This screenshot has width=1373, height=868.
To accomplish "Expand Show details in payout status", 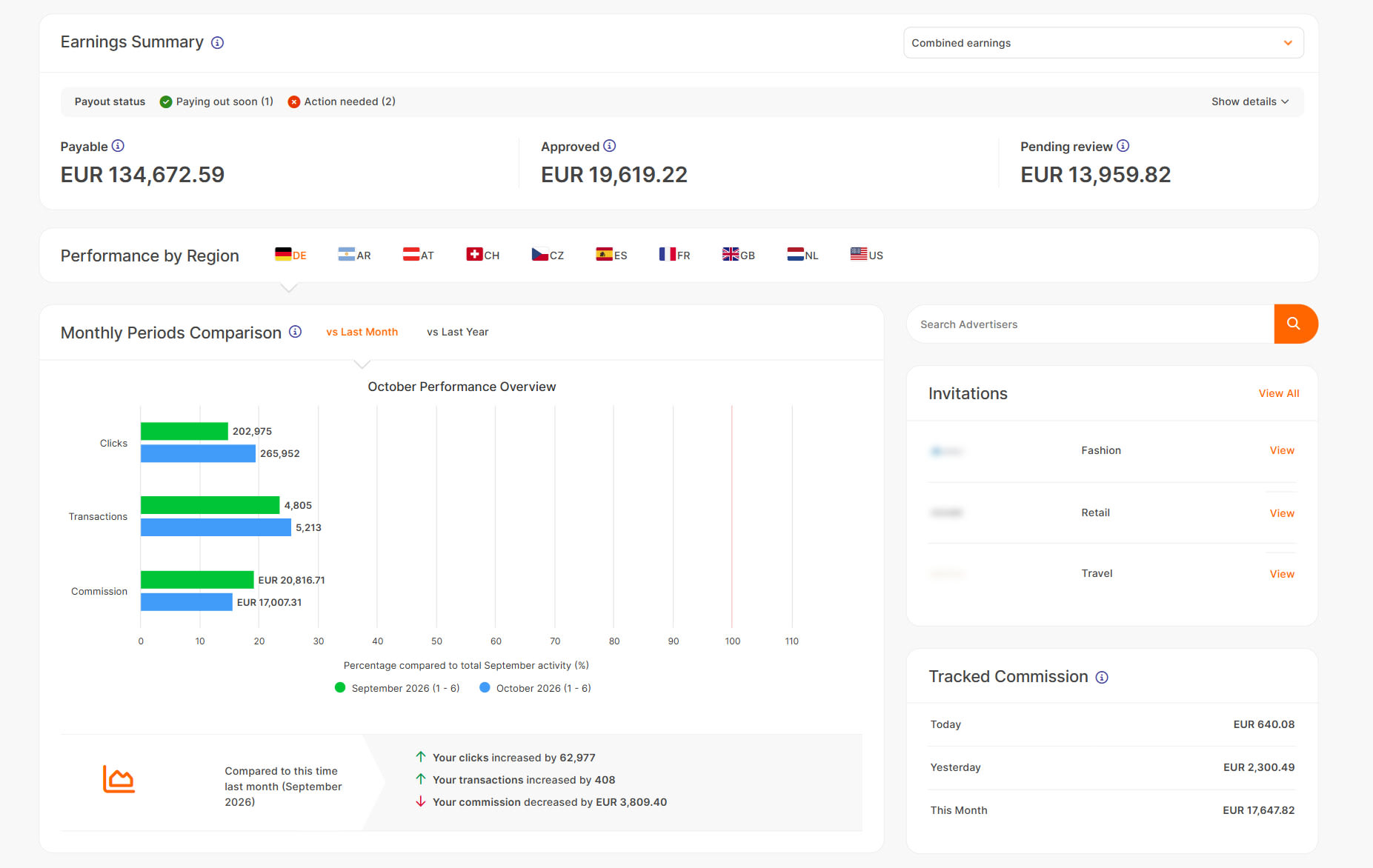I will tap(1250, 101).
